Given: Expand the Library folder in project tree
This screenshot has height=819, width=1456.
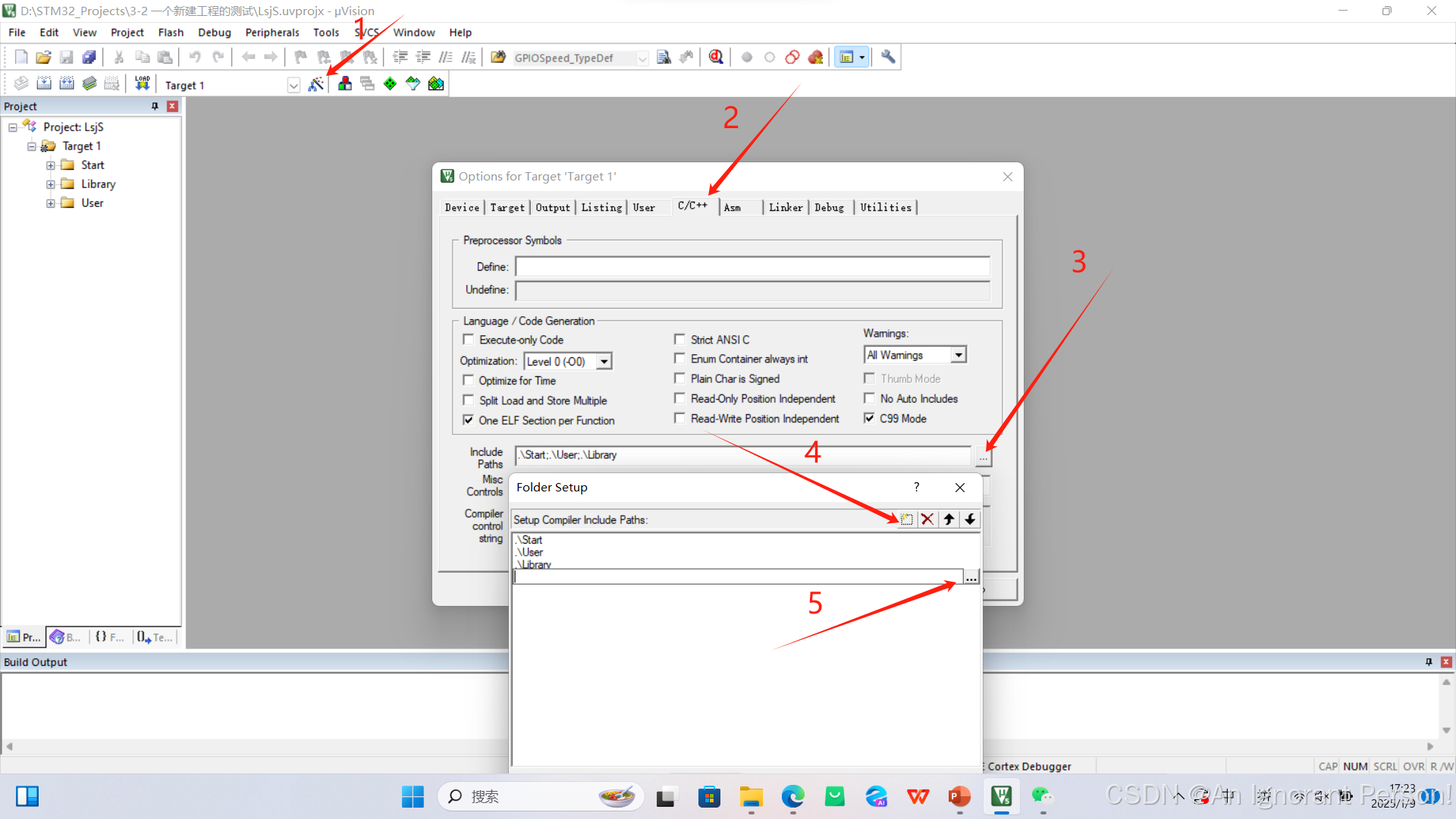Looking at the screenshot, I should click(50, 184).
